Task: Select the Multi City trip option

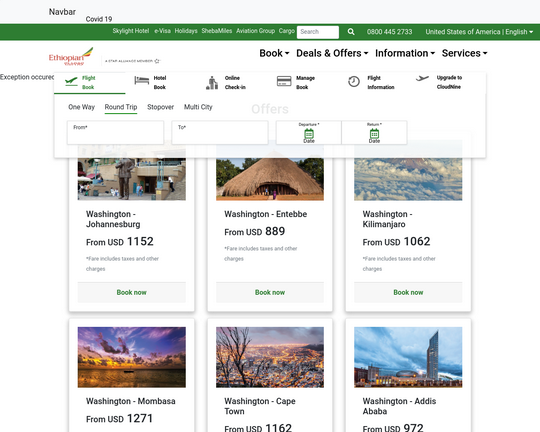Action: [198, 107]
